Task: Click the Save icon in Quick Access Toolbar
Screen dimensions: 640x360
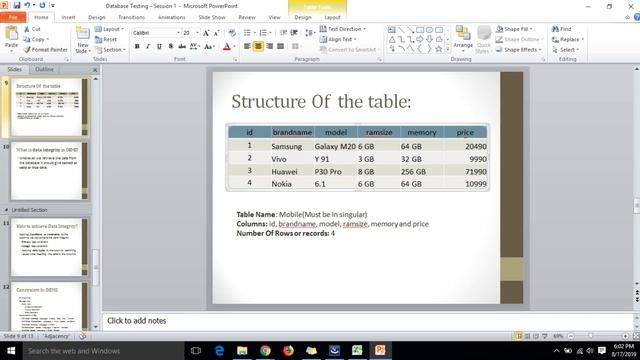Action: pos(17,5)
